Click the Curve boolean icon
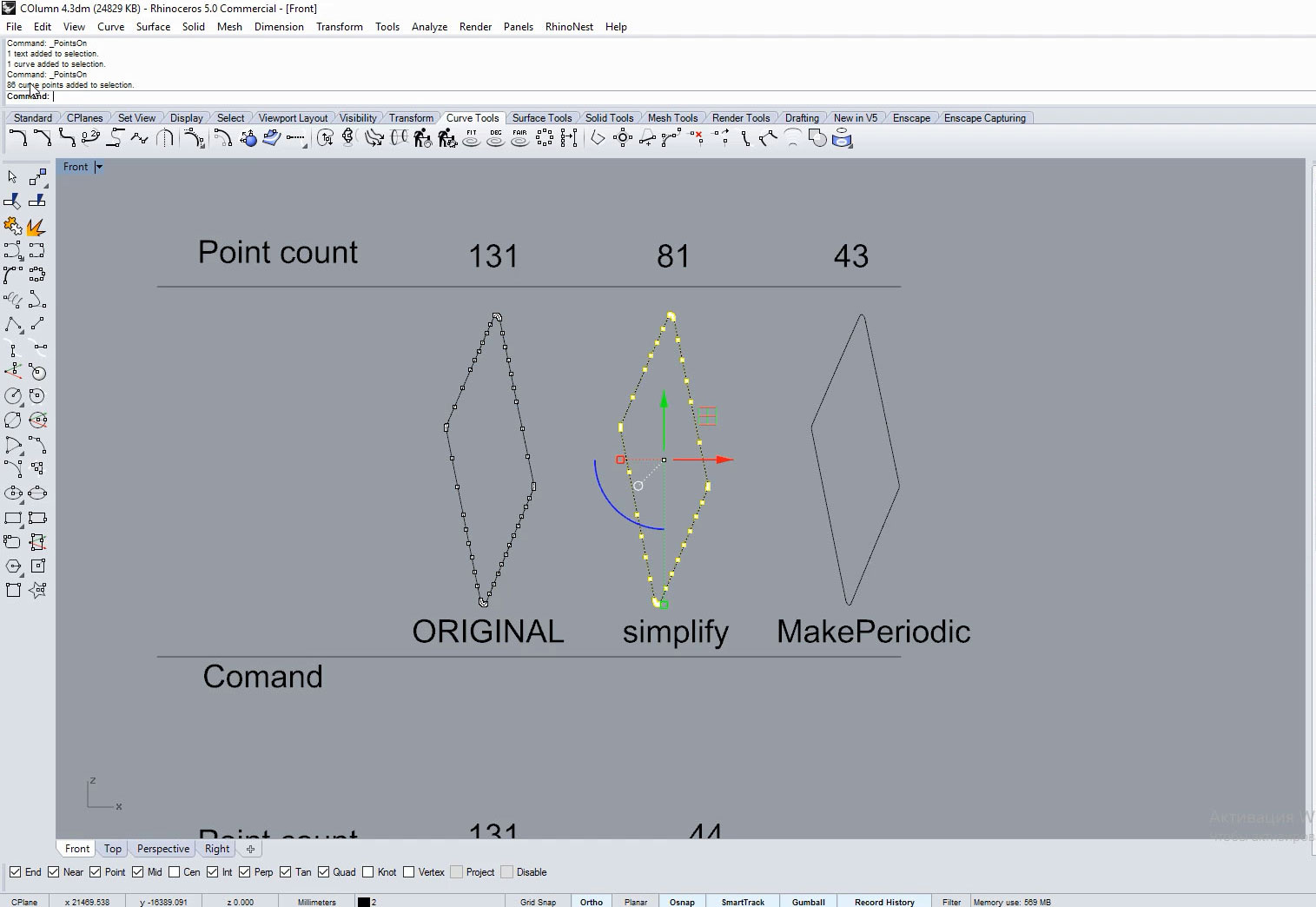 click(x=817, y=138)
